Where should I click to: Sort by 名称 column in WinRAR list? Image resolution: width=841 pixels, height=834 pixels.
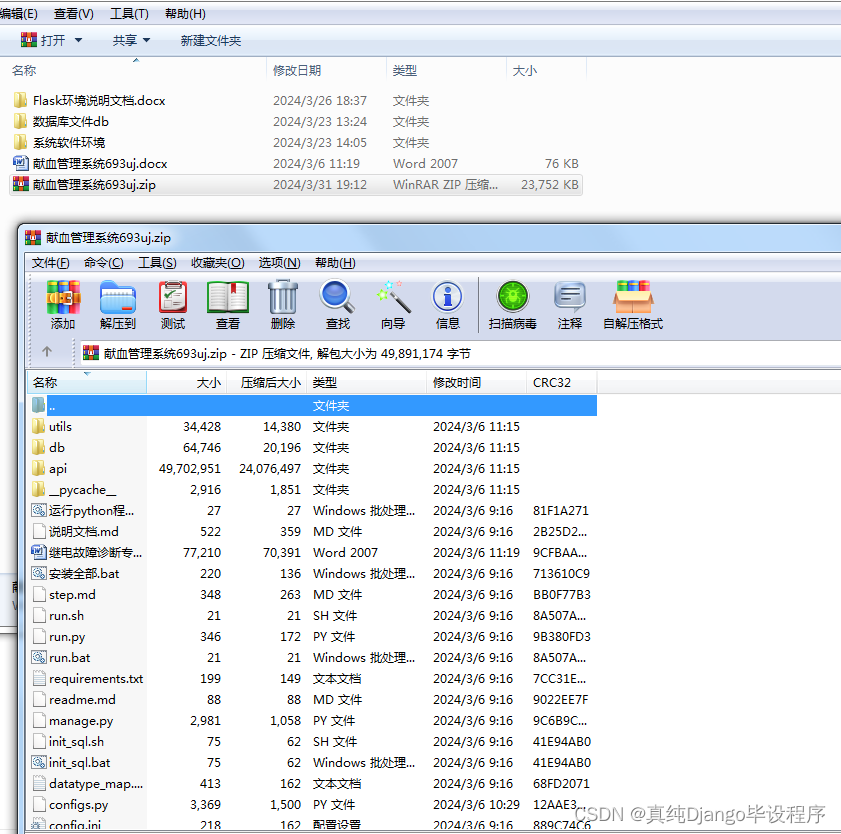(x=87, y=383)
